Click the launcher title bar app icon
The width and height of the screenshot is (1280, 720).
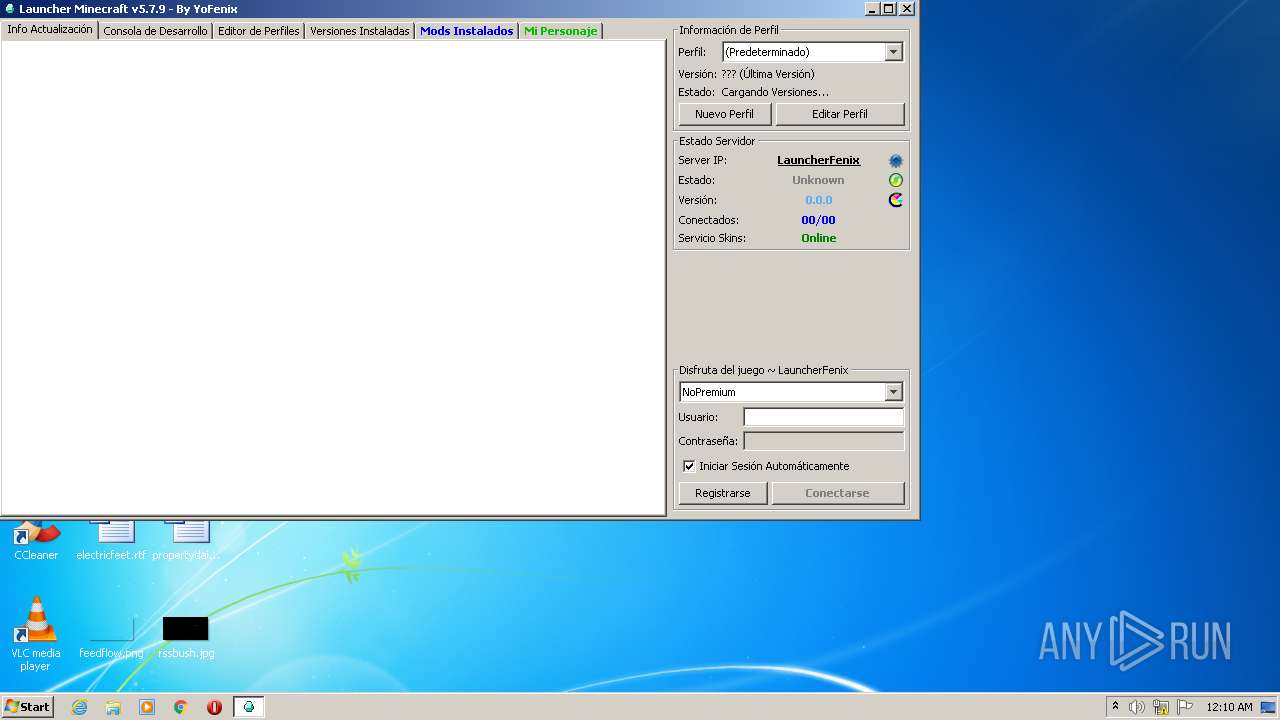10,9
